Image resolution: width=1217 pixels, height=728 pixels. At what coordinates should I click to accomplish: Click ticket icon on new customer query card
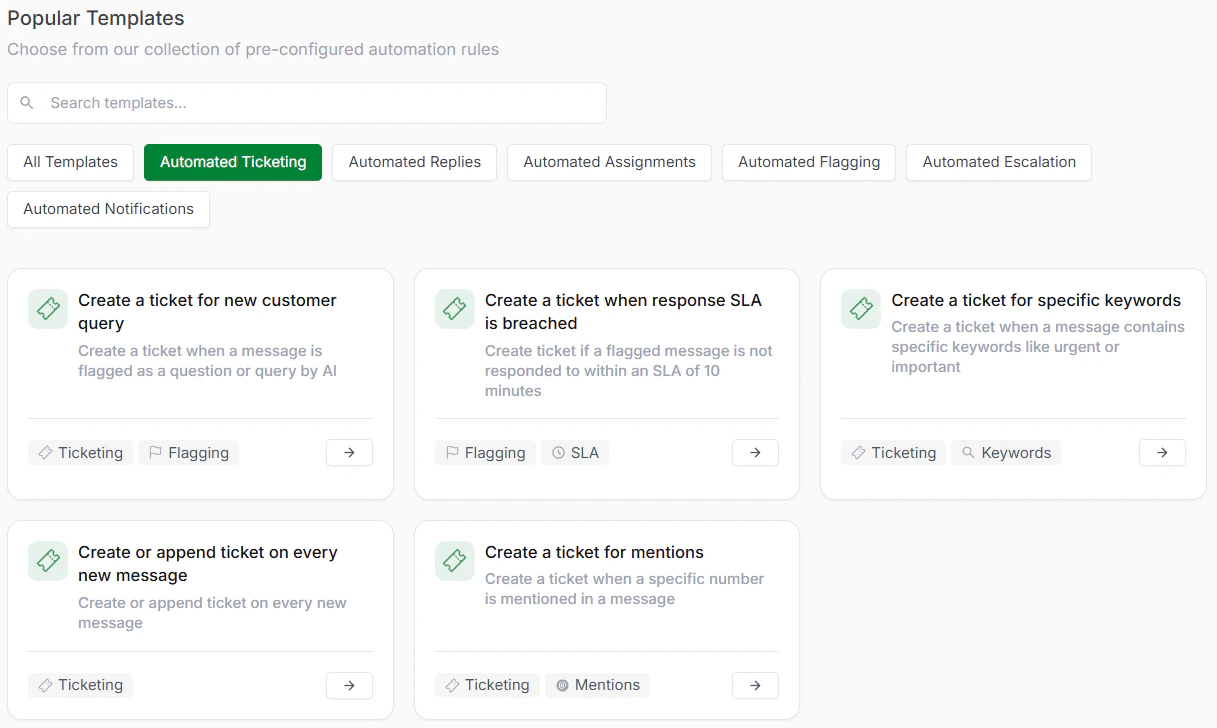point(48,310)
